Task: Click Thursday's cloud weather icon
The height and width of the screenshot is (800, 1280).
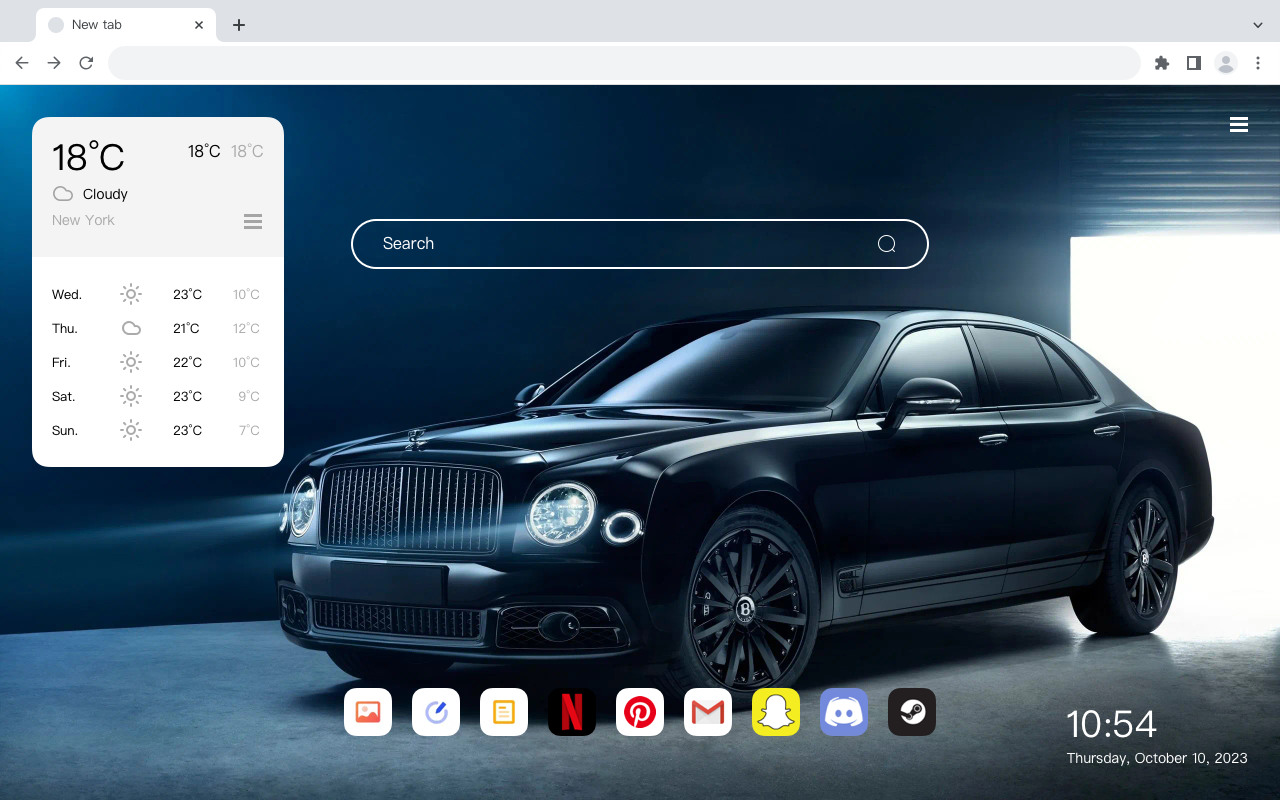Action: [131, 328]
